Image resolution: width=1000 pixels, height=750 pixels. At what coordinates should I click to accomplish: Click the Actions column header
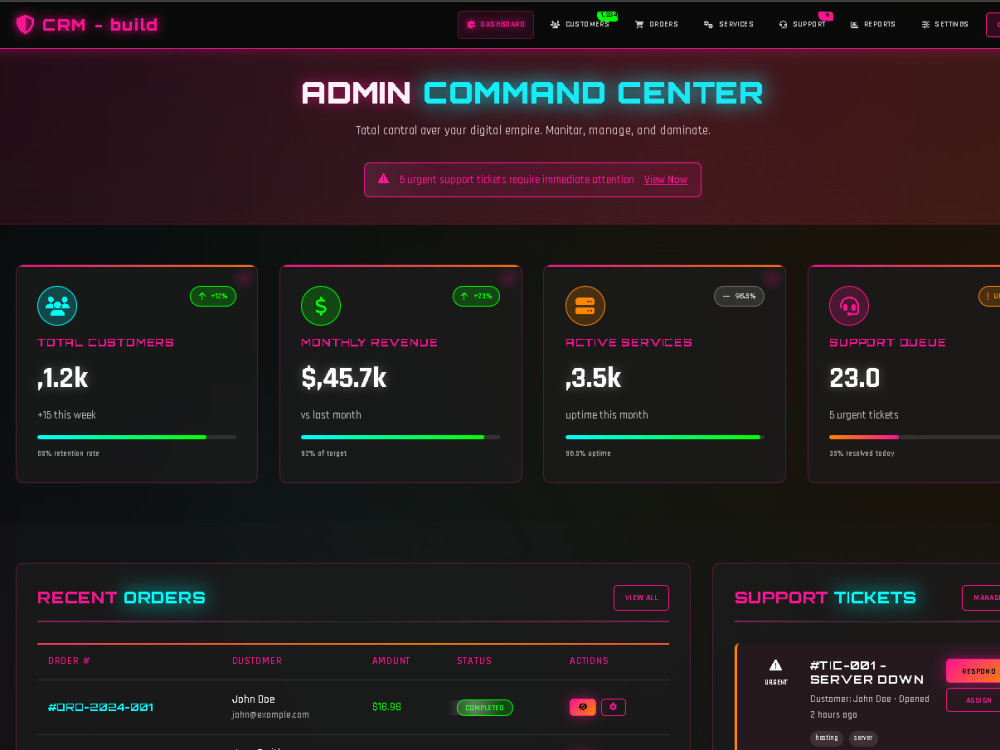point(589,661)
